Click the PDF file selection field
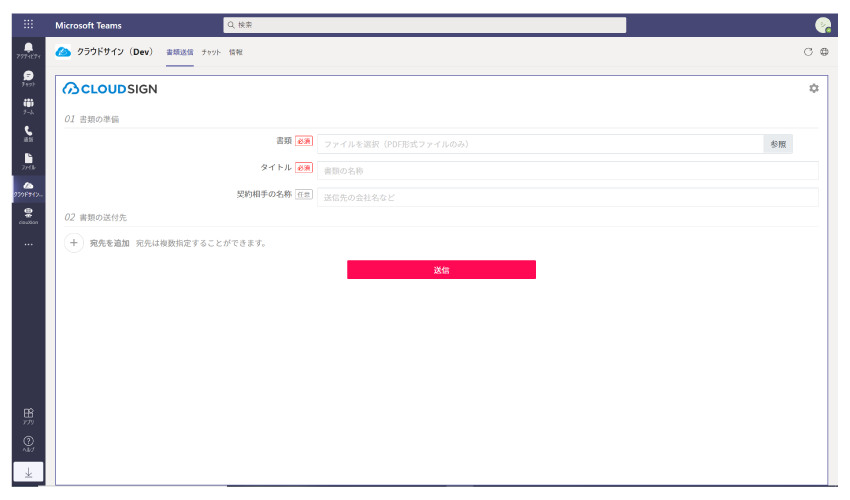Screen dimensions: 850x500 [x=540, y=144]
